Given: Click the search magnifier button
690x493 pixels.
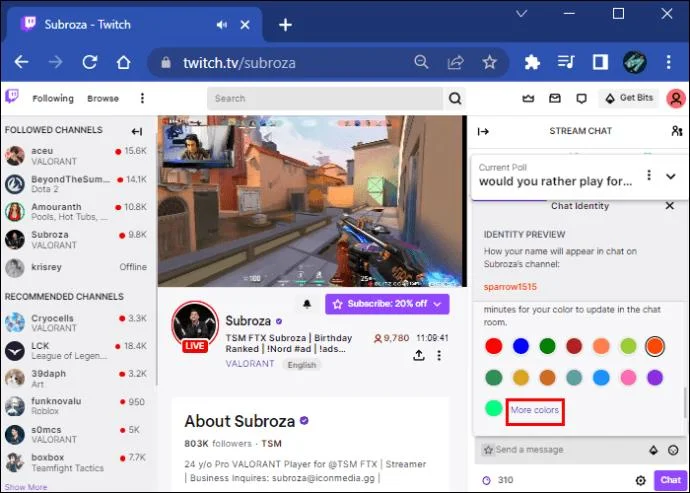Looking at the screenshot, I should click(455, 98).
